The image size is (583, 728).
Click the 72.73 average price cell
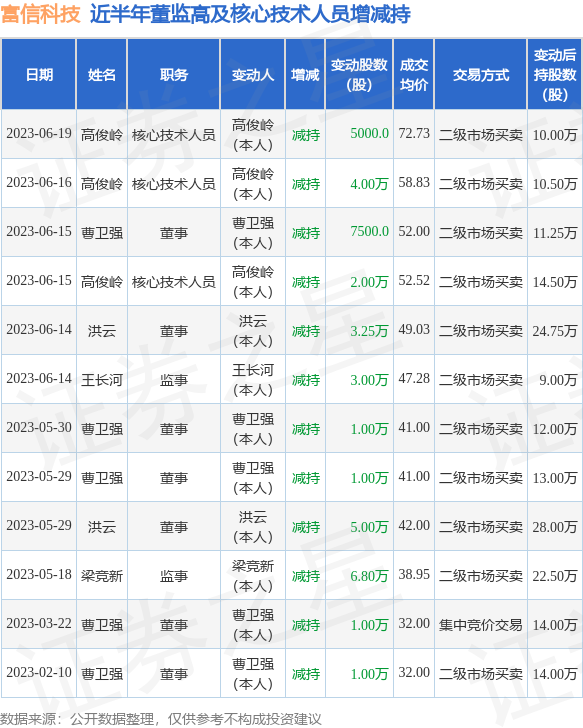[x=414, y=134]
